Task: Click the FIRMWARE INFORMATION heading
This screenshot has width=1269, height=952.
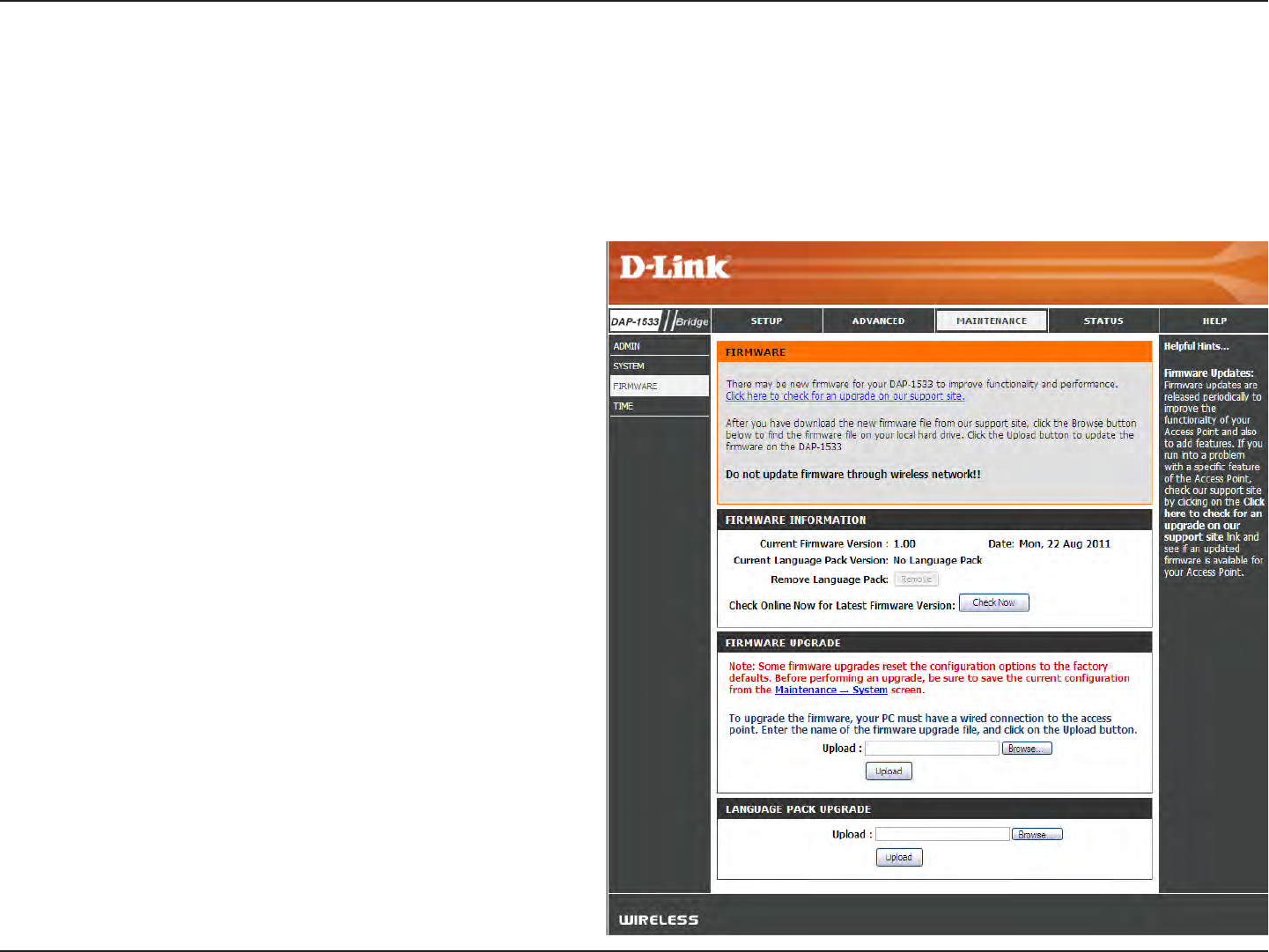Action: tap(795, 520)
